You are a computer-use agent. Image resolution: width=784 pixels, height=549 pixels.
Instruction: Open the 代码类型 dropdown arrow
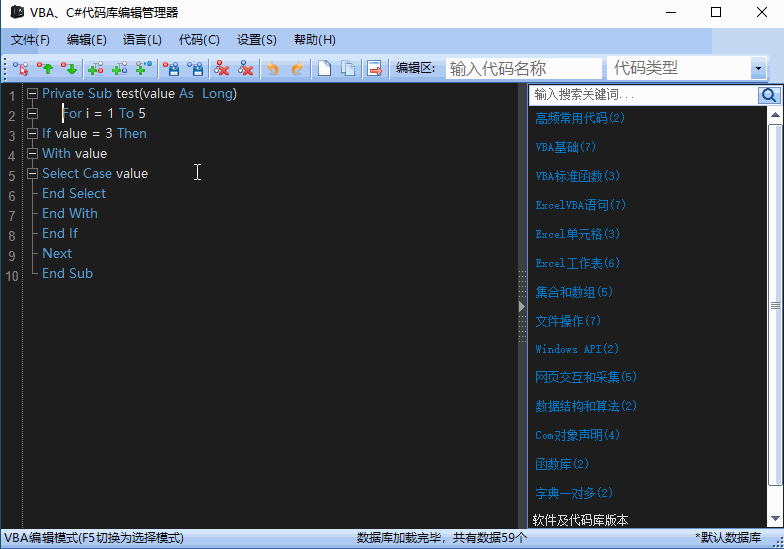pos(758,68)
